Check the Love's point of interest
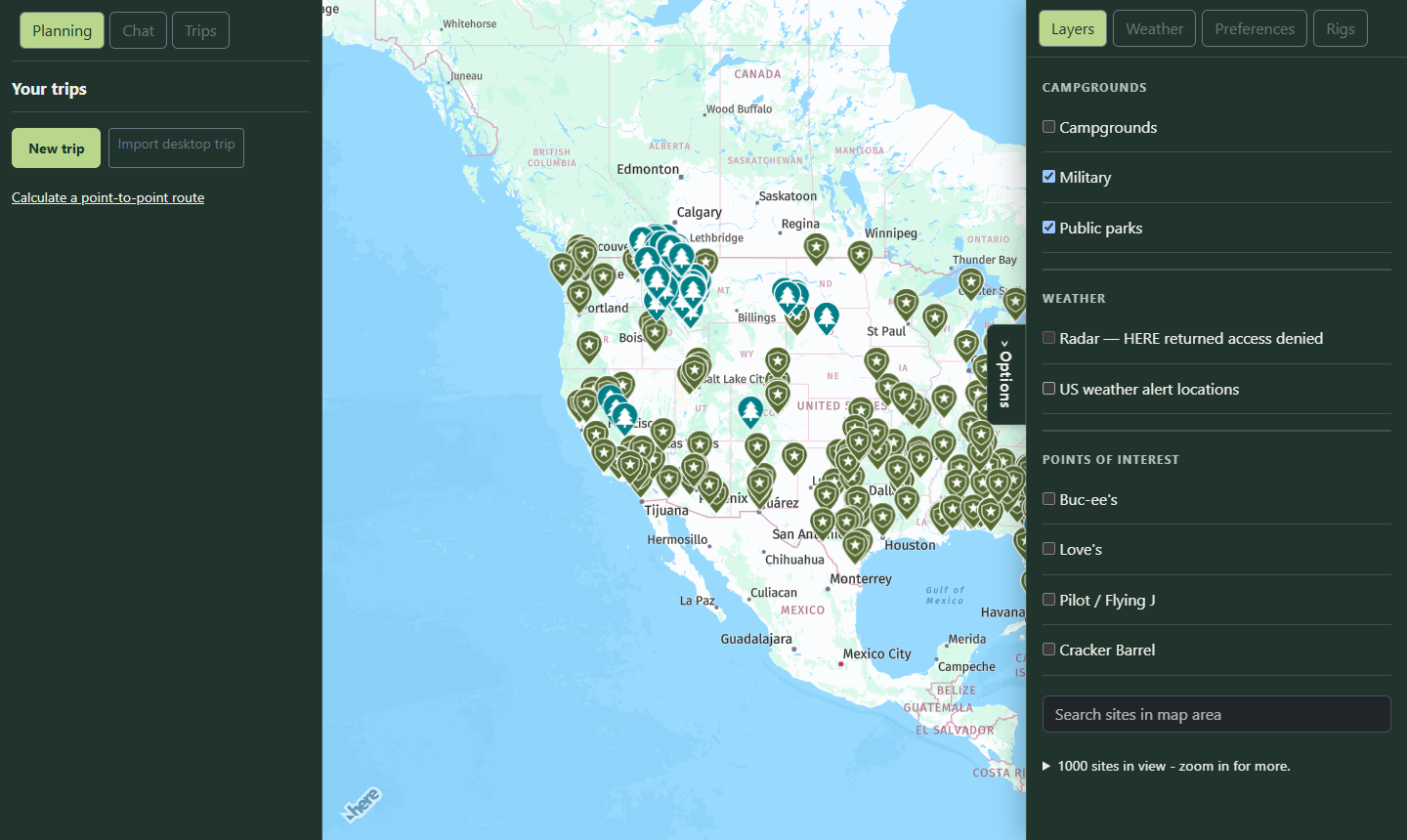 tap(1048, 549)
